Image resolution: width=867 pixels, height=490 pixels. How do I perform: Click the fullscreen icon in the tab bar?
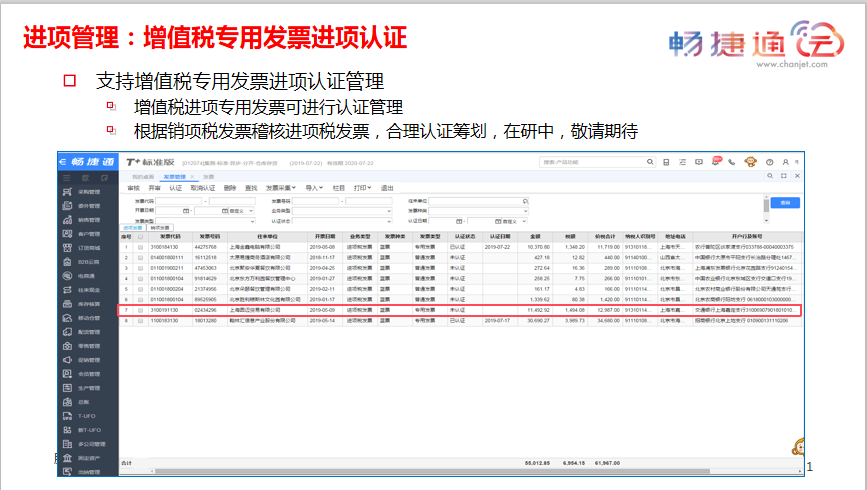coord(784,176)
